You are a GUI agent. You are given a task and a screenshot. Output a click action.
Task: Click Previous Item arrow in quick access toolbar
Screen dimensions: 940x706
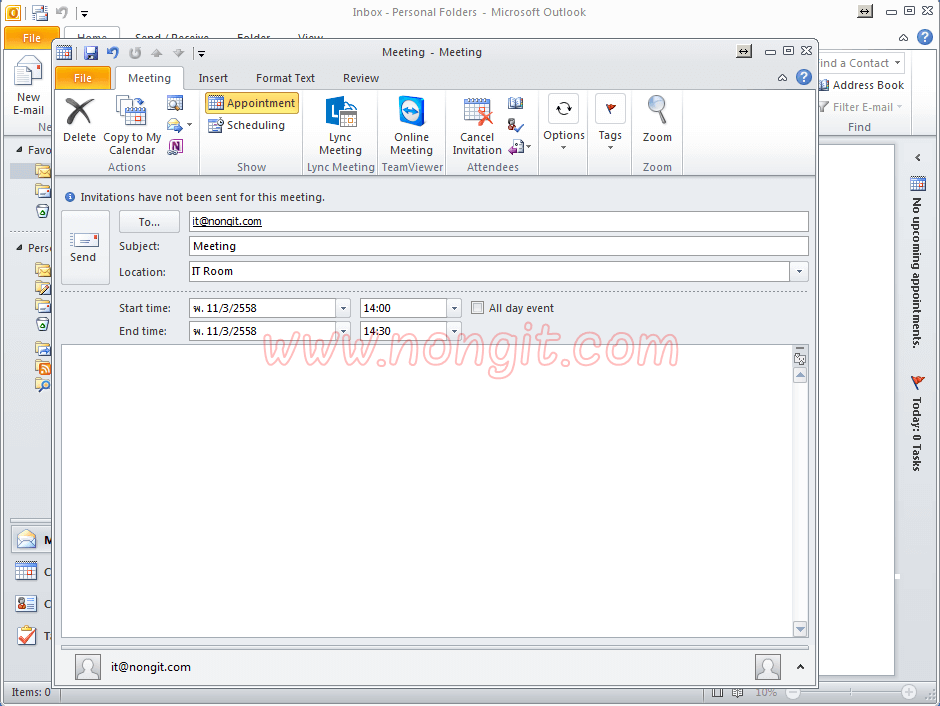[156, 53]
